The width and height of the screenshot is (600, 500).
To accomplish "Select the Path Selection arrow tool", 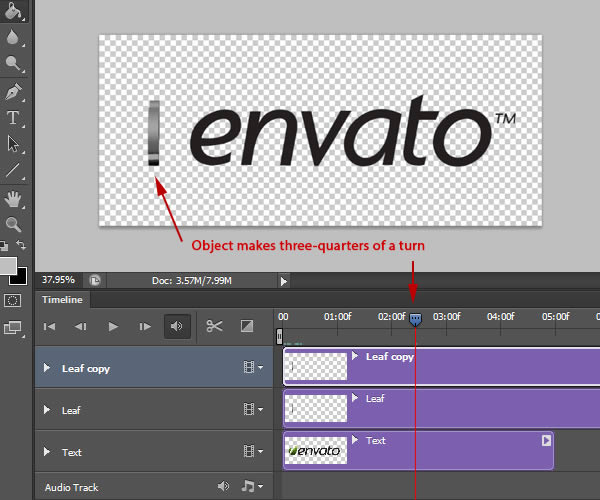I will (x=13, y=144).
